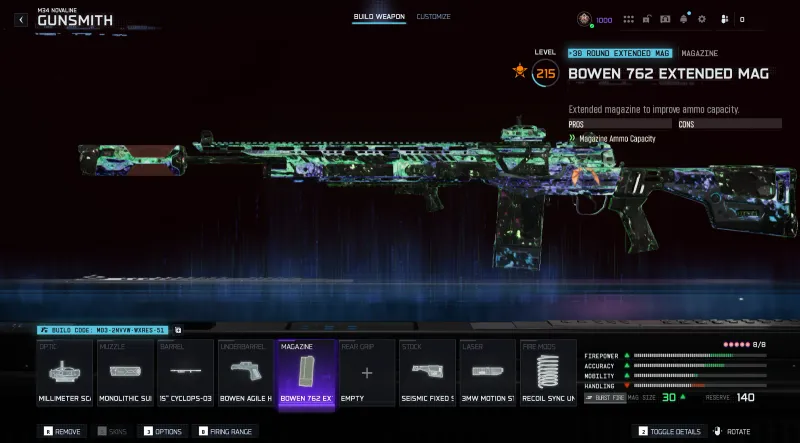Click the Handling red down arrow

pyautogui.click(x=627, y=386)
